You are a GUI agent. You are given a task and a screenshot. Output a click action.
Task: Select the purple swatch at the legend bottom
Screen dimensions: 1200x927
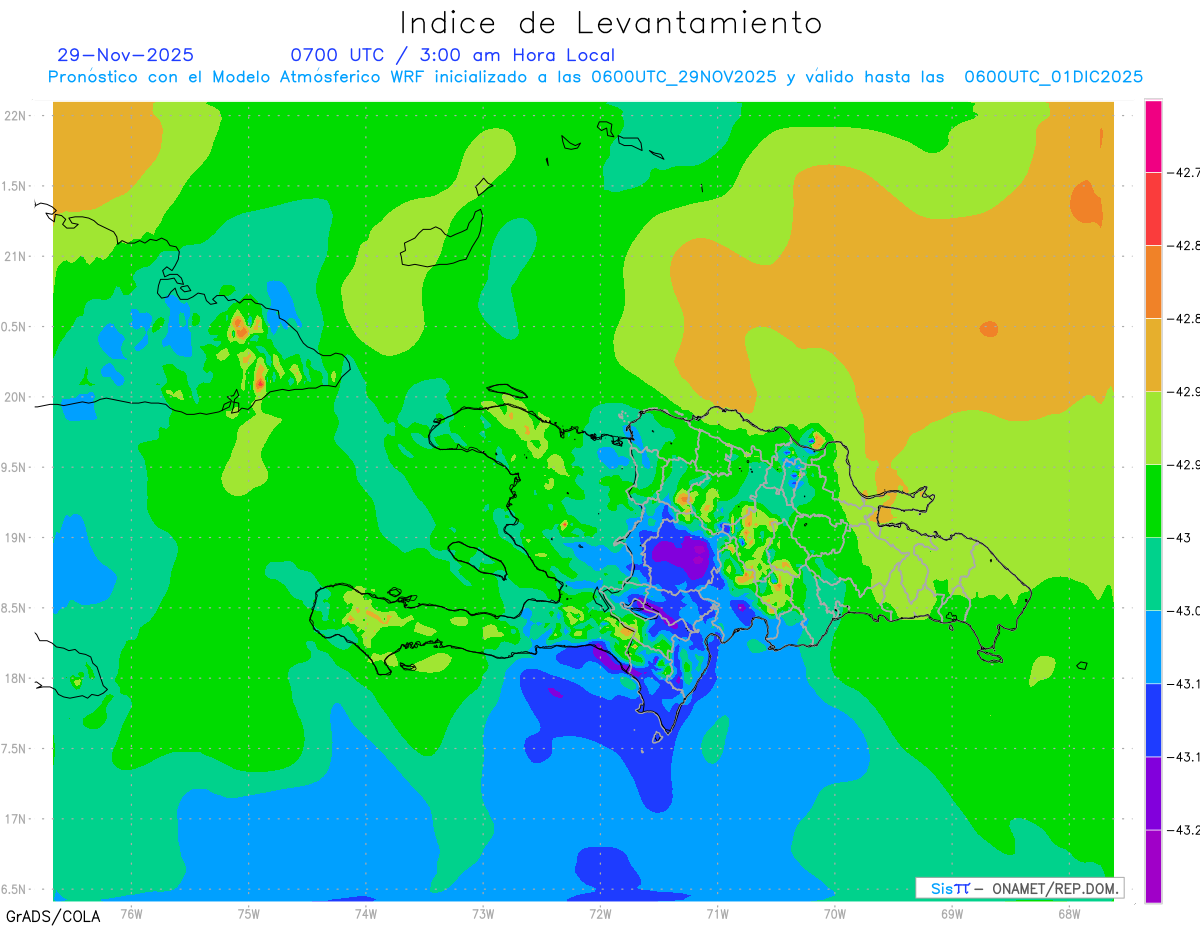click(x=1153, y=866)
